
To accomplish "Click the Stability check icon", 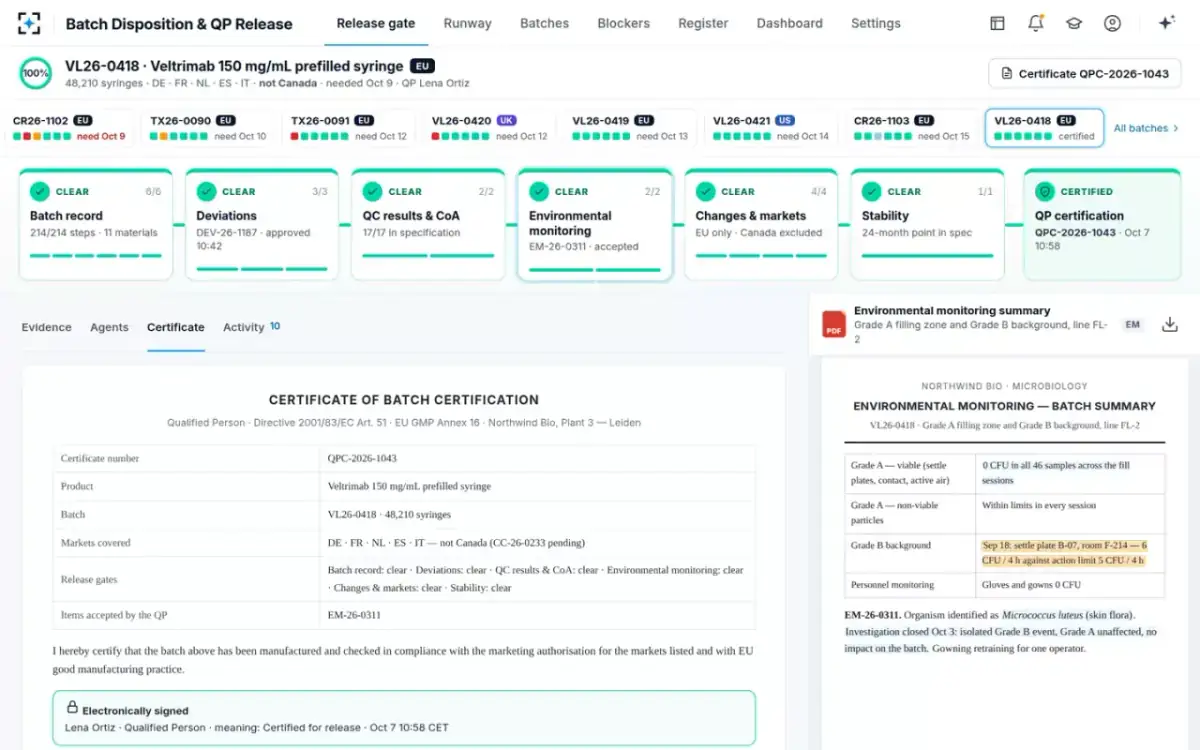I will pyautogui.click(x=871, y=191).
